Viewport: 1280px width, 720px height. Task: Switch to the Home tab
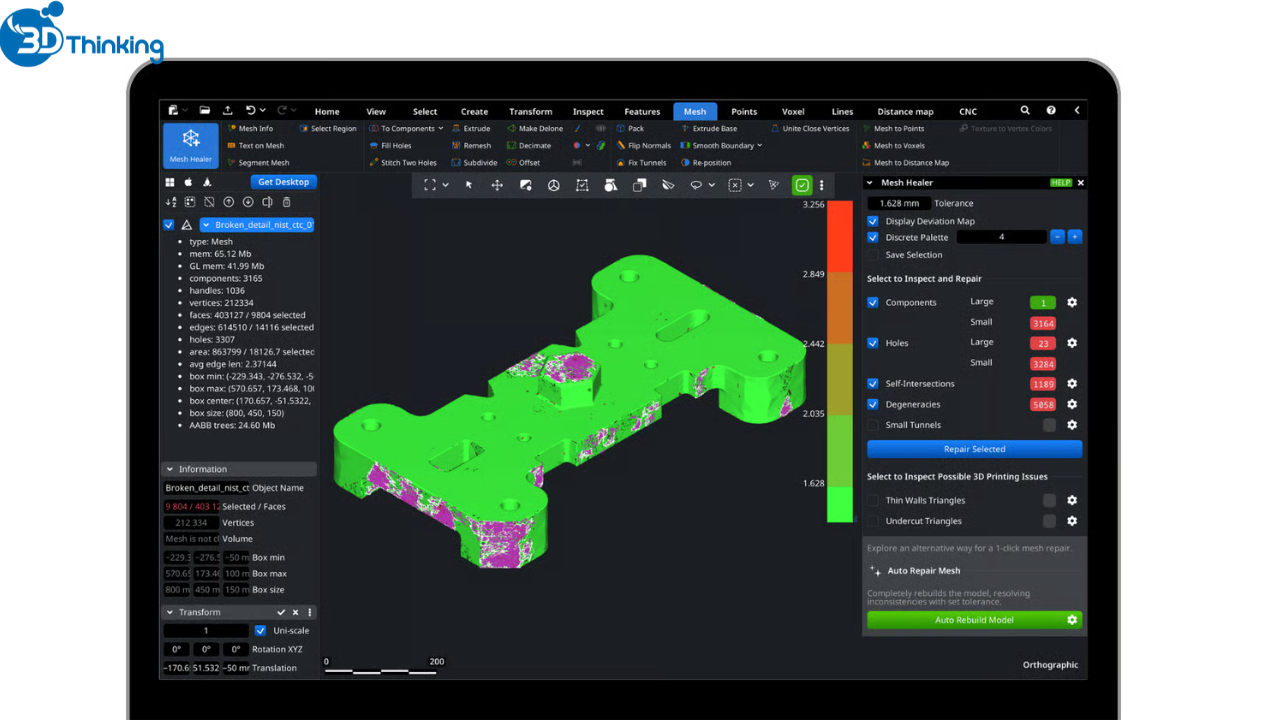click(x=327, y=112)
